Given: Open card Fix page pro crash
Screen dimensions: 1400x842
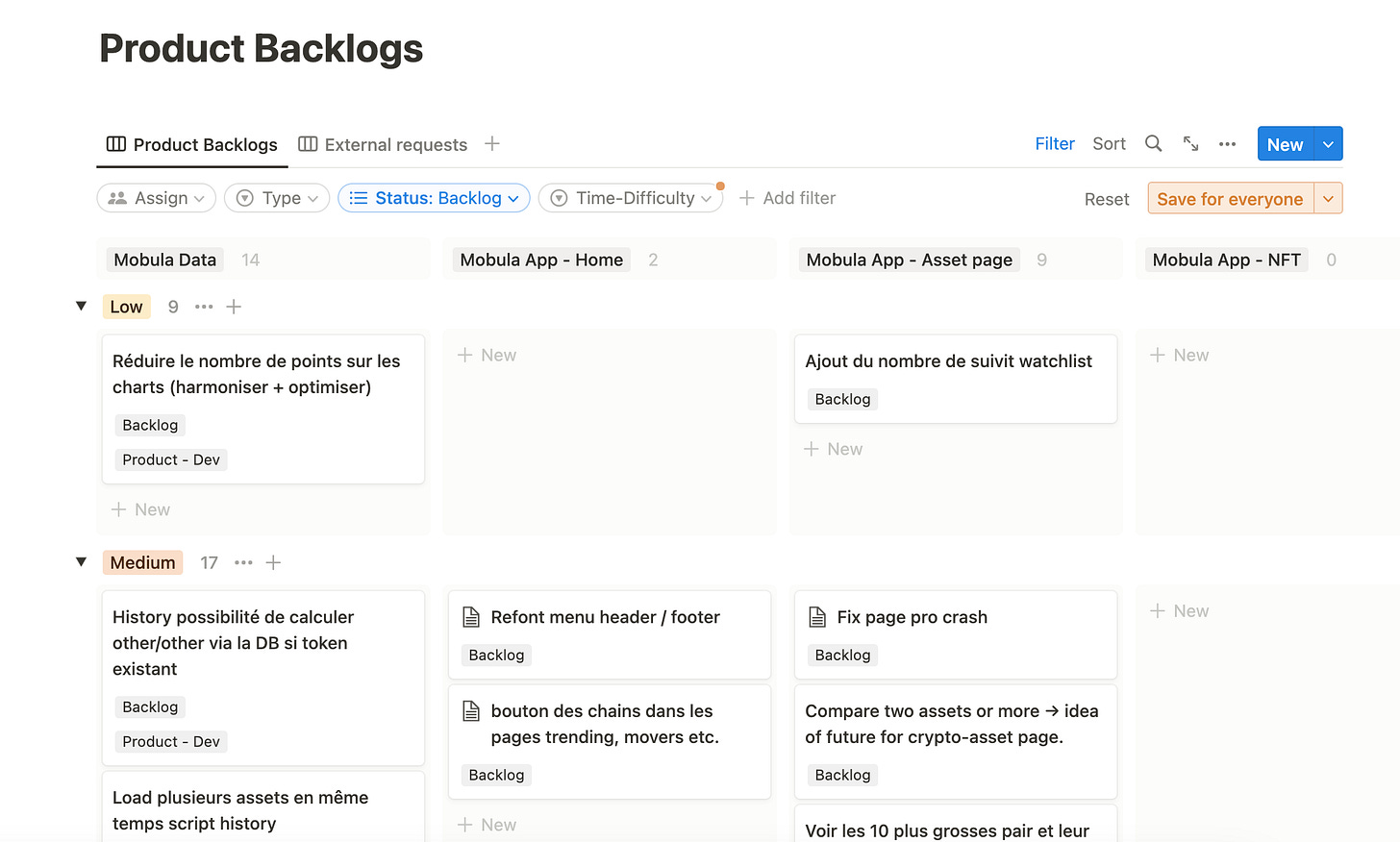Looking at the screenshot, I should coord(956,634).
